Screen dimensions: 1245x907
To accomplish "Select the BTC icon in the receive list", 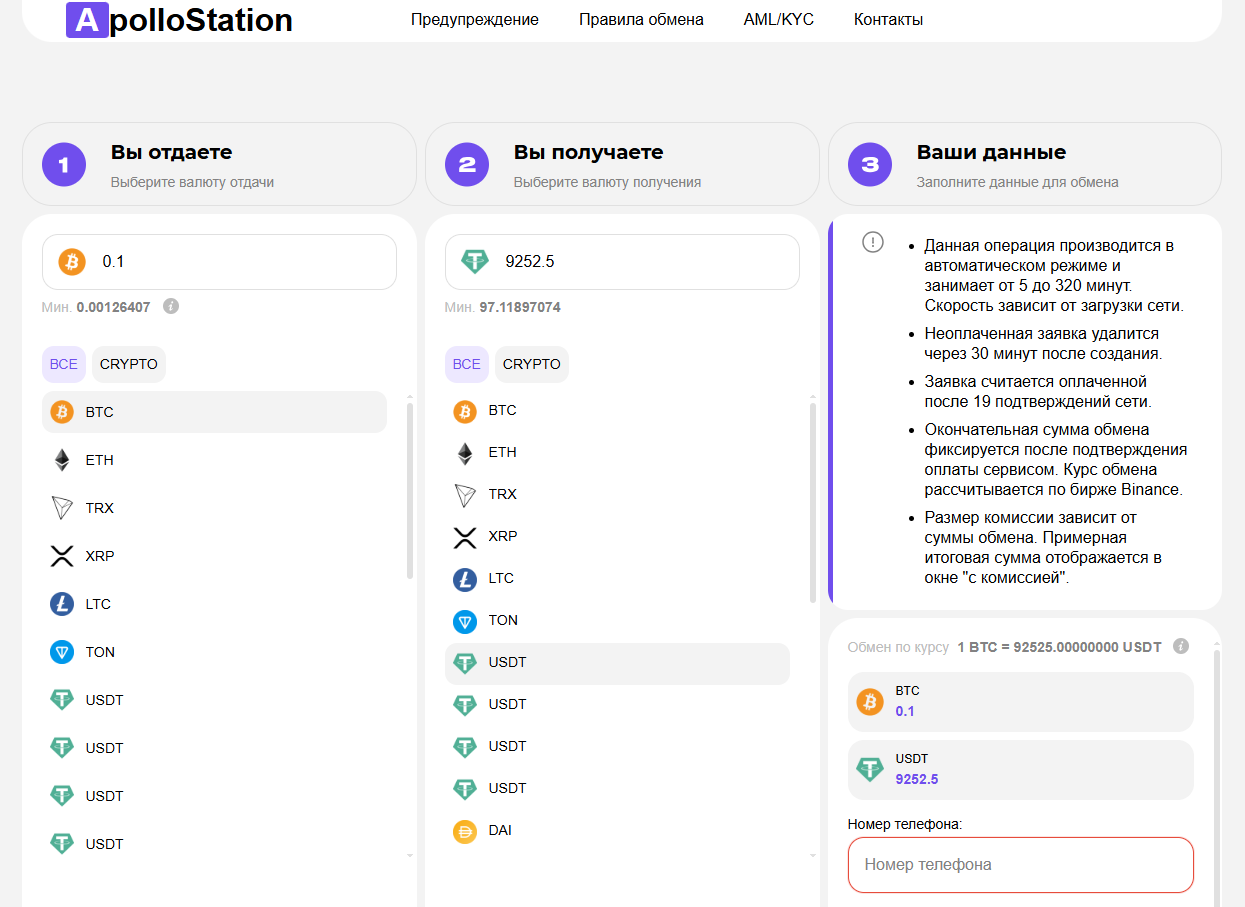I will [x=465, y=411].
